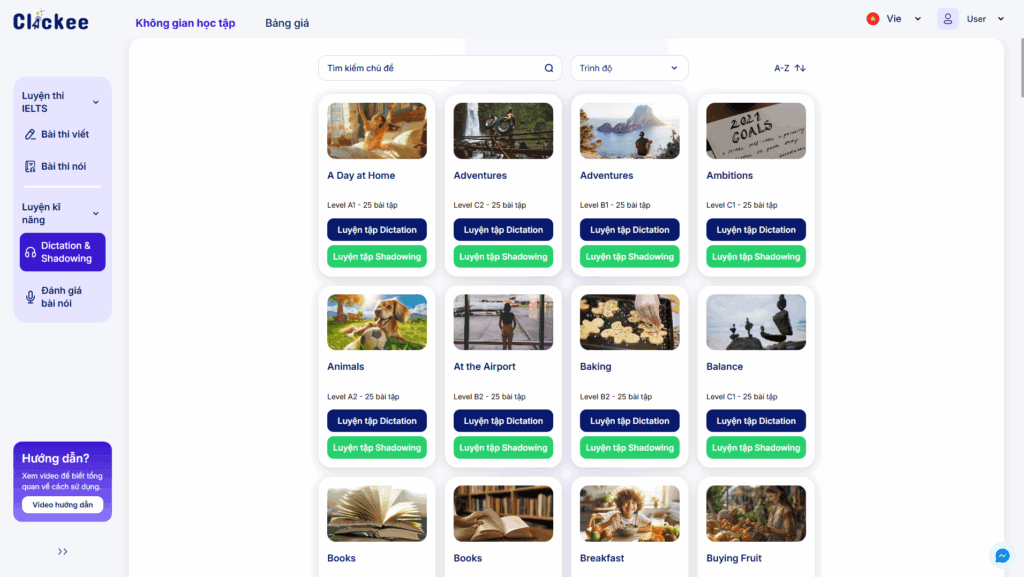Open Đánh giá bài nói in sidebar

point(61,297)
